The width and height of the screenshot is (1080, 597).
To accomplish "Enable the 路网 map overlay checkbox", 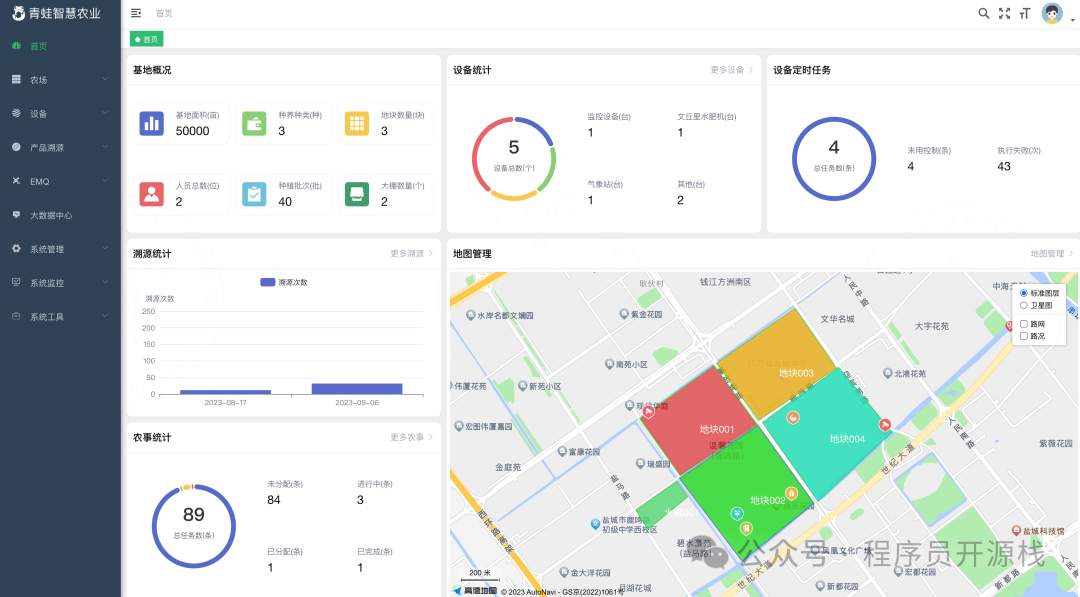I will click(x=1022, y=324).
